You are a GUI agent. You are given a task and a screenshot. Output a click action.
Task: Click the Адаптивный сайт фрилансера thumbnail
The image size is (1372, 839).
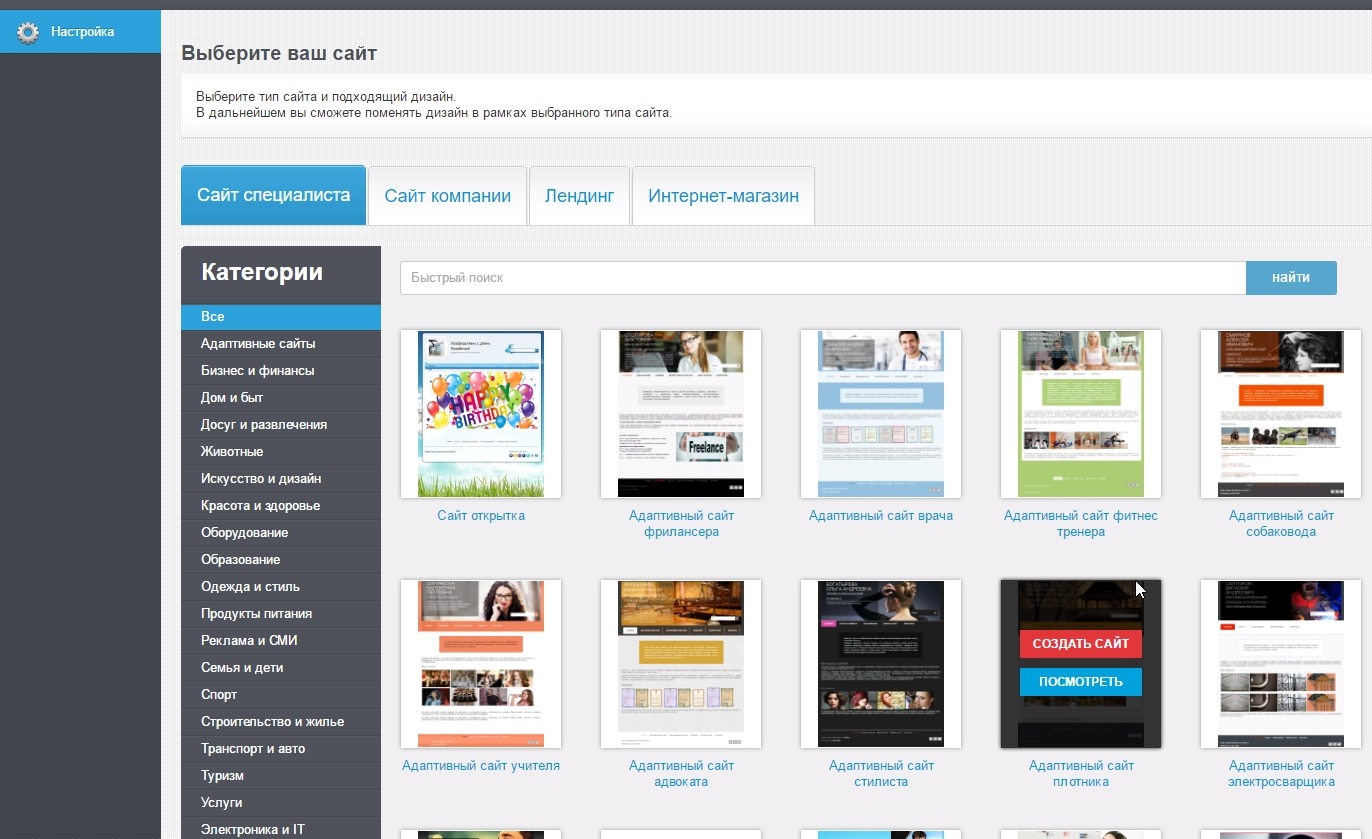[680, 413]
